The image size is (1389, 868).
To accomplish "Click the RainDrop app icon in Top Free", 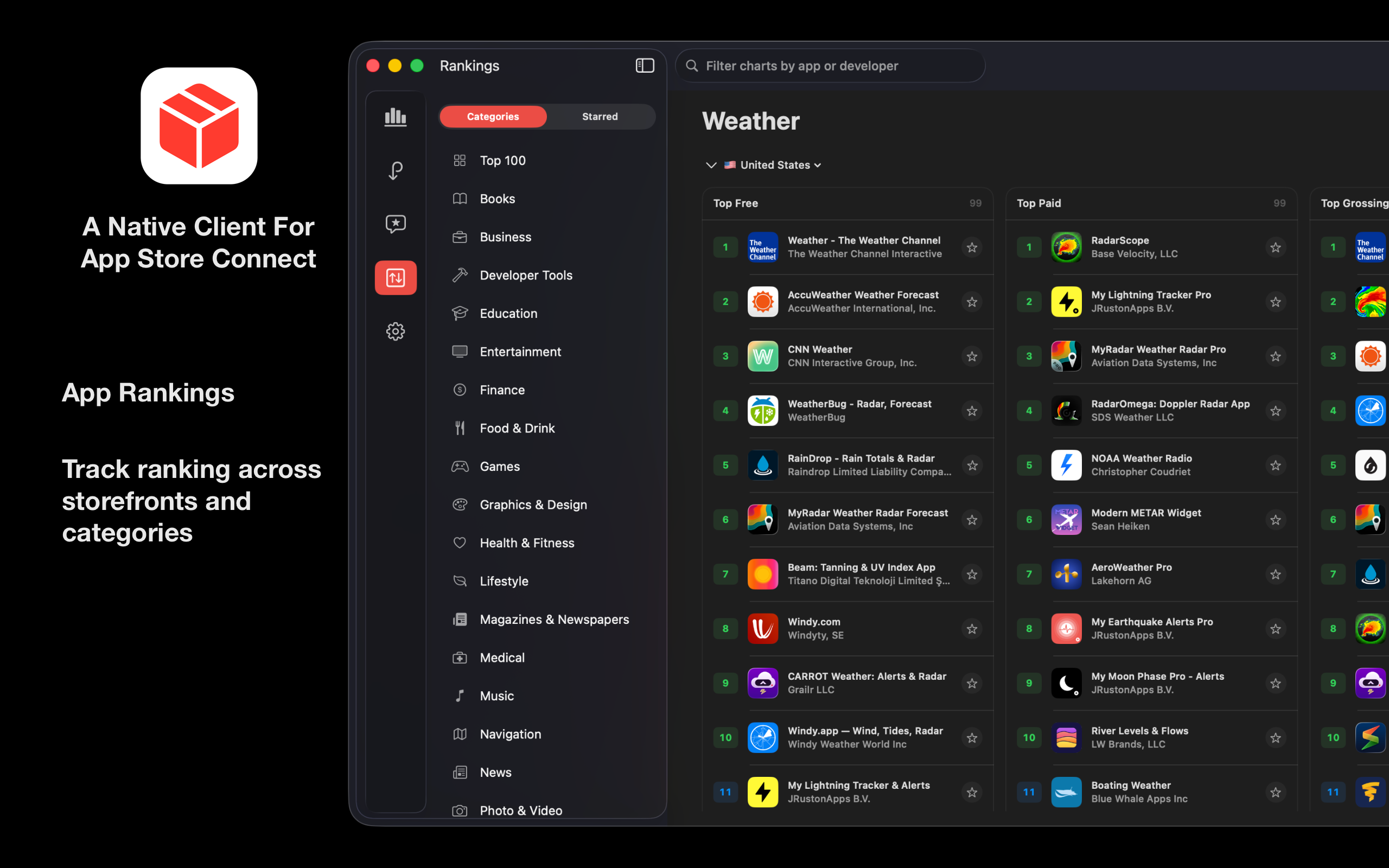I will coord(763,465).
